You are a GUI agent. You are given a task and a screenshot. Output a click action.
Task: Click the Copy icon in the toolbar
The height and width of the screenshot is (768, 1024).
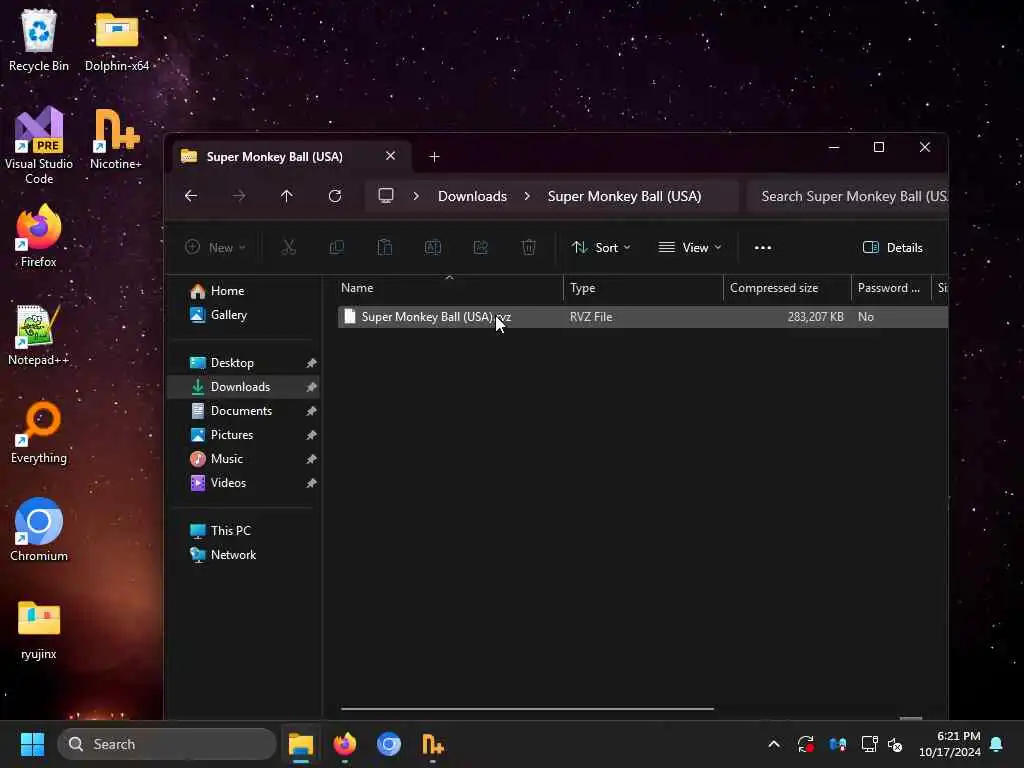[337, 248]
